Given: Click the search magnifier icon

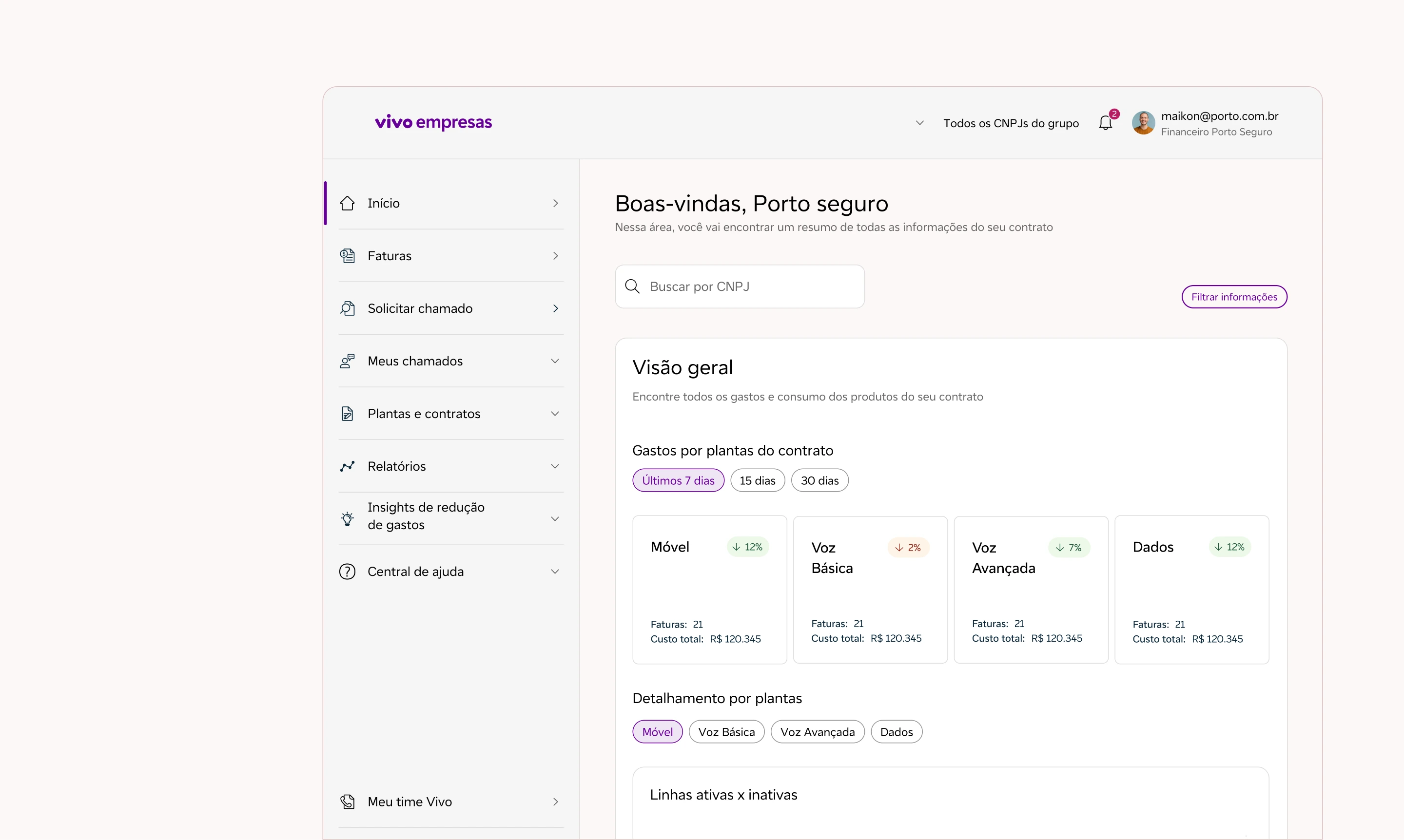Looking at the screenshot, I should pos(632,286).
